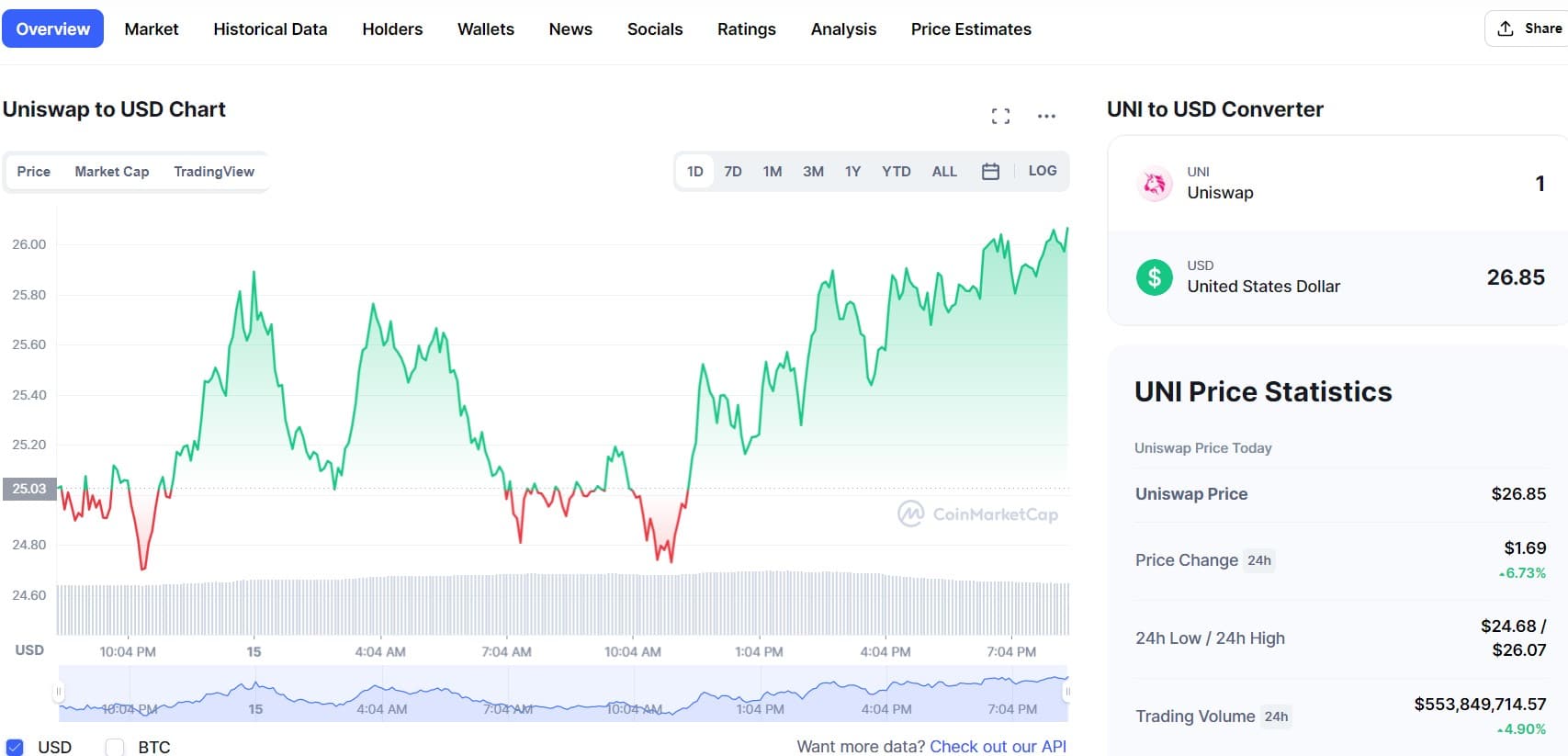Click the 25.03 price marker label

click(x=29, y=489)
